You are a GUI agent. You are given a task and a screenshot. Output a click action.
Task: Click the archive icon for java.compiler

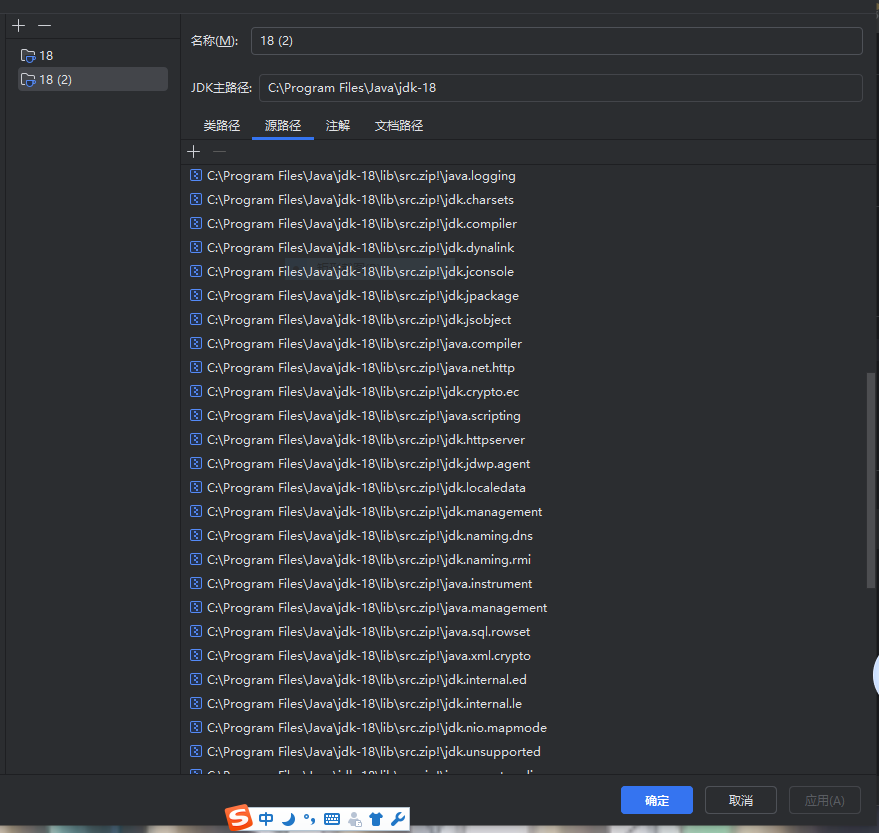[196, 344]
